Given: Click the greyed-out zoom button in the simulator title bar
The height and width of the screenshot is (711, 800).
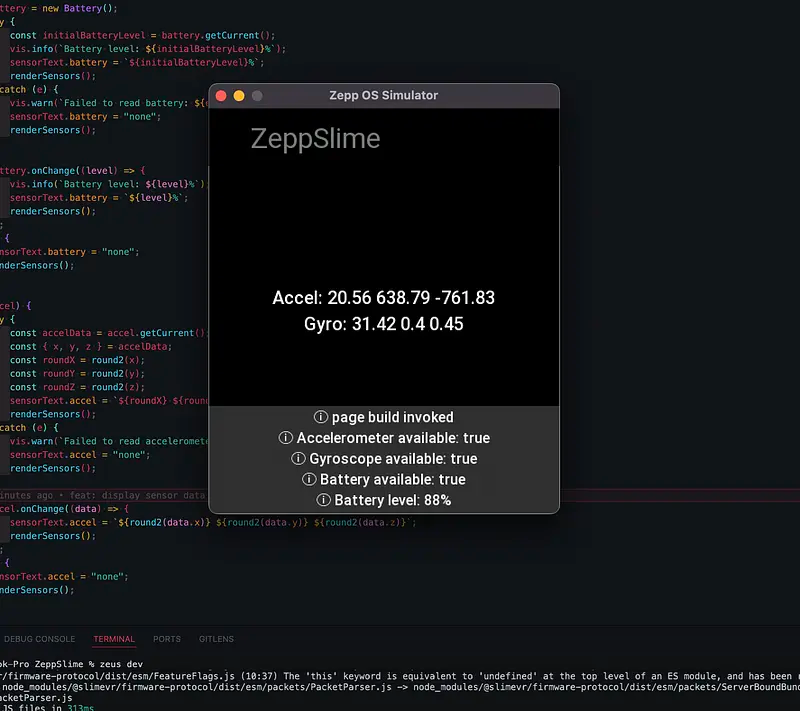Looking at the screenshot, I should click(257, 96).
